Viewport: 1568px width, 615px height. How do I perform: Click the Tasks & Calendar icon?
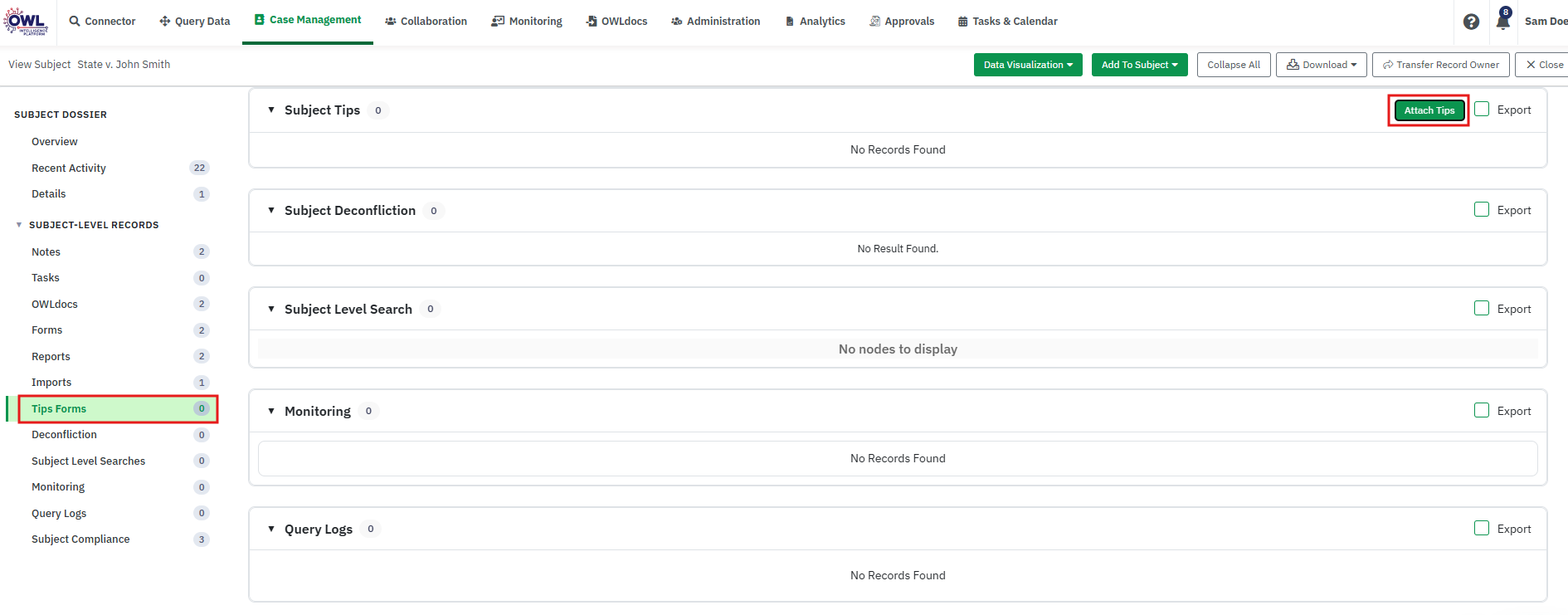pos(963,21)
